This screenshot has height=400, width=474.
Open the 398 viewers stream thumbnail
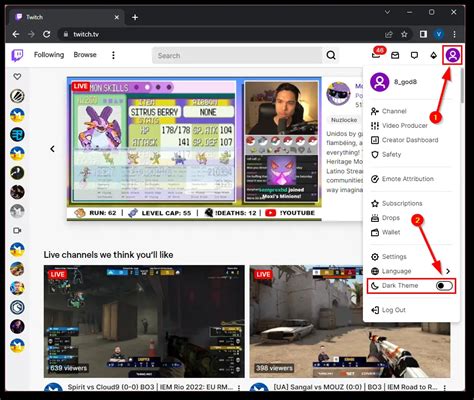pyautogui.click(x=350, y=321)
